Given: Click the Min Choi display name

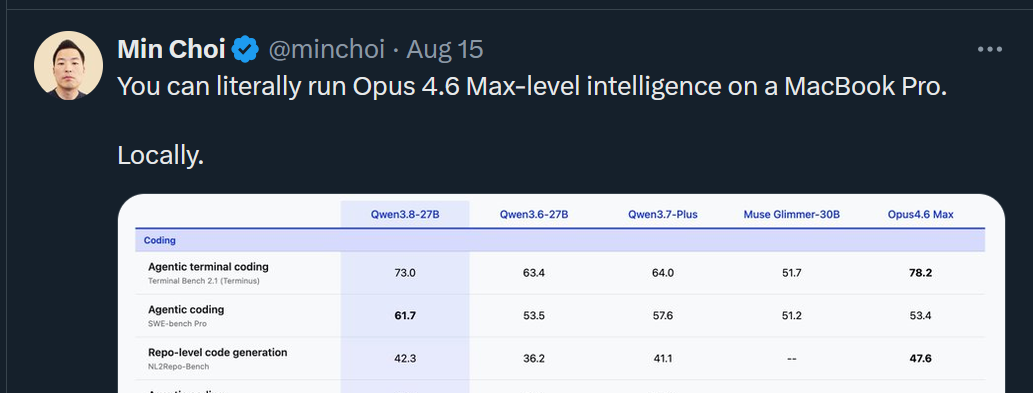Looking at the screenshot, I should click(x=171, y=49).
